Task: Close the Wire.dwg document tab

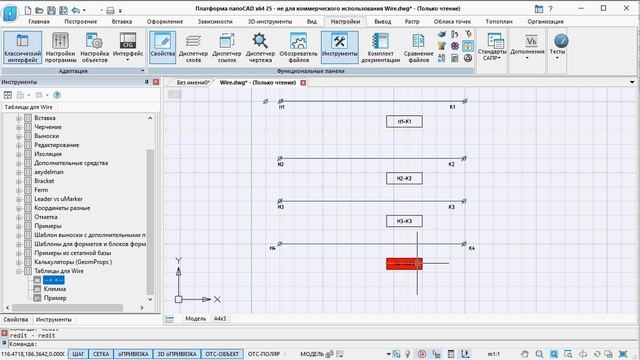Action: [x=303, y=82]
